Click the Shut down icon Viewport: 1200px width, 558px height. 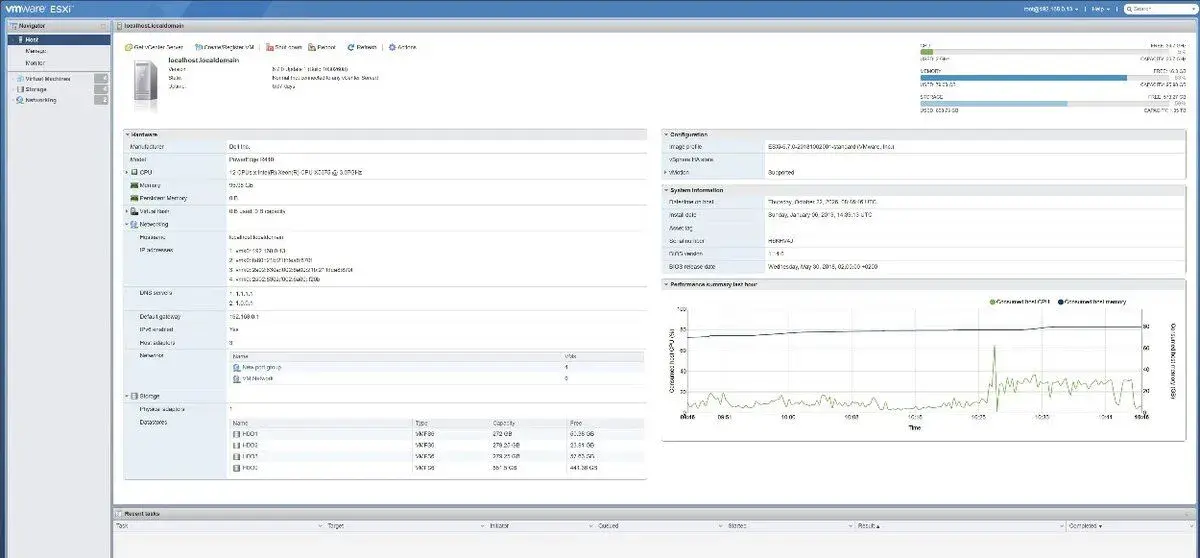[x=270, y=47]
